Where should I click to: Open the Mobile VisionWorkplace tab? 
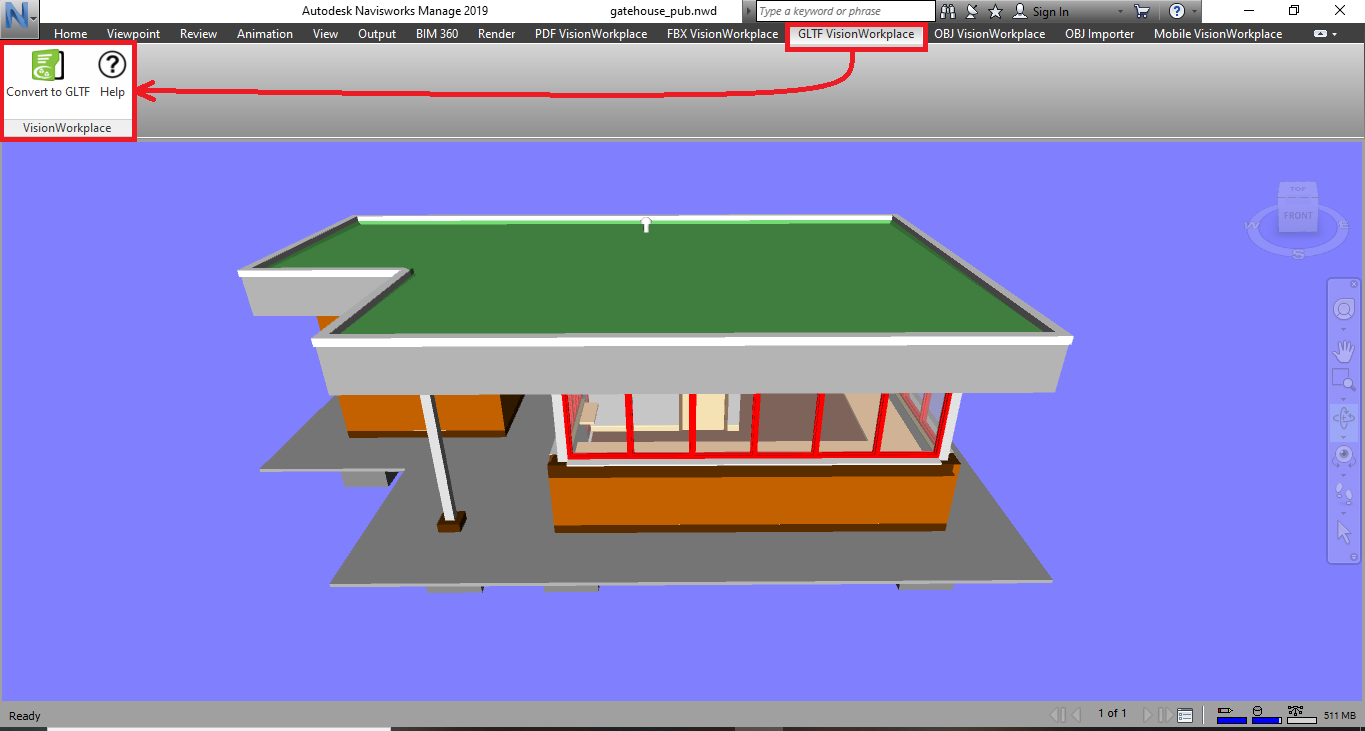[x=1218, y=34]
